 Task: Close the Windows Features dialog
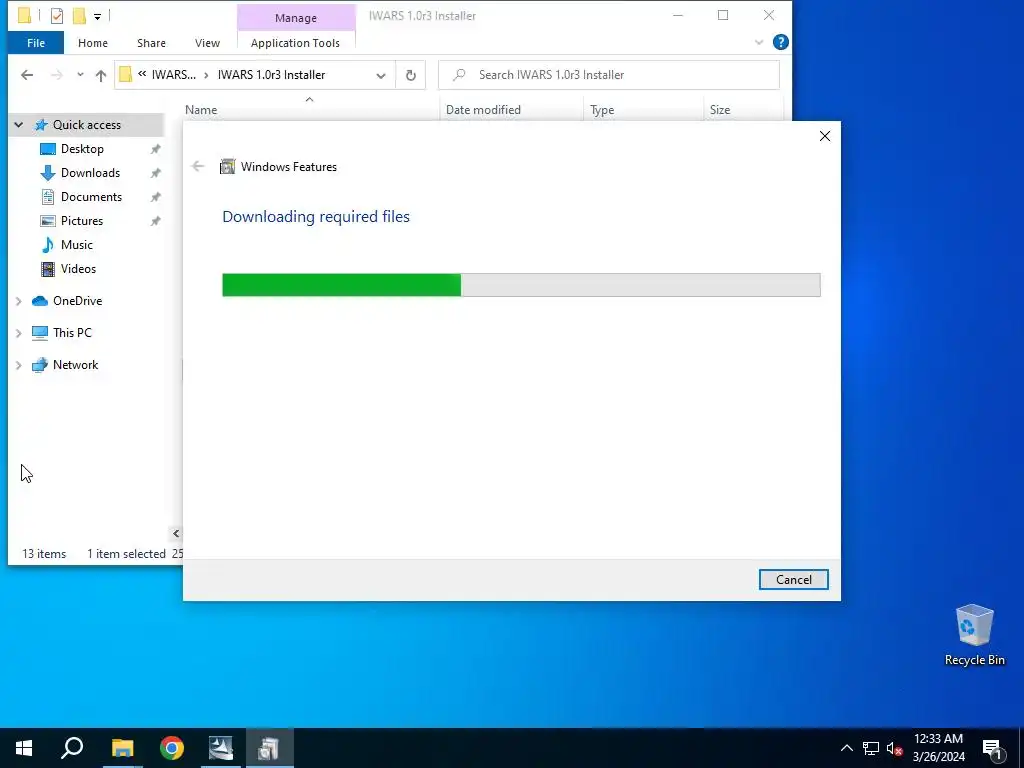pyautogui.click(x=825, y=136)
